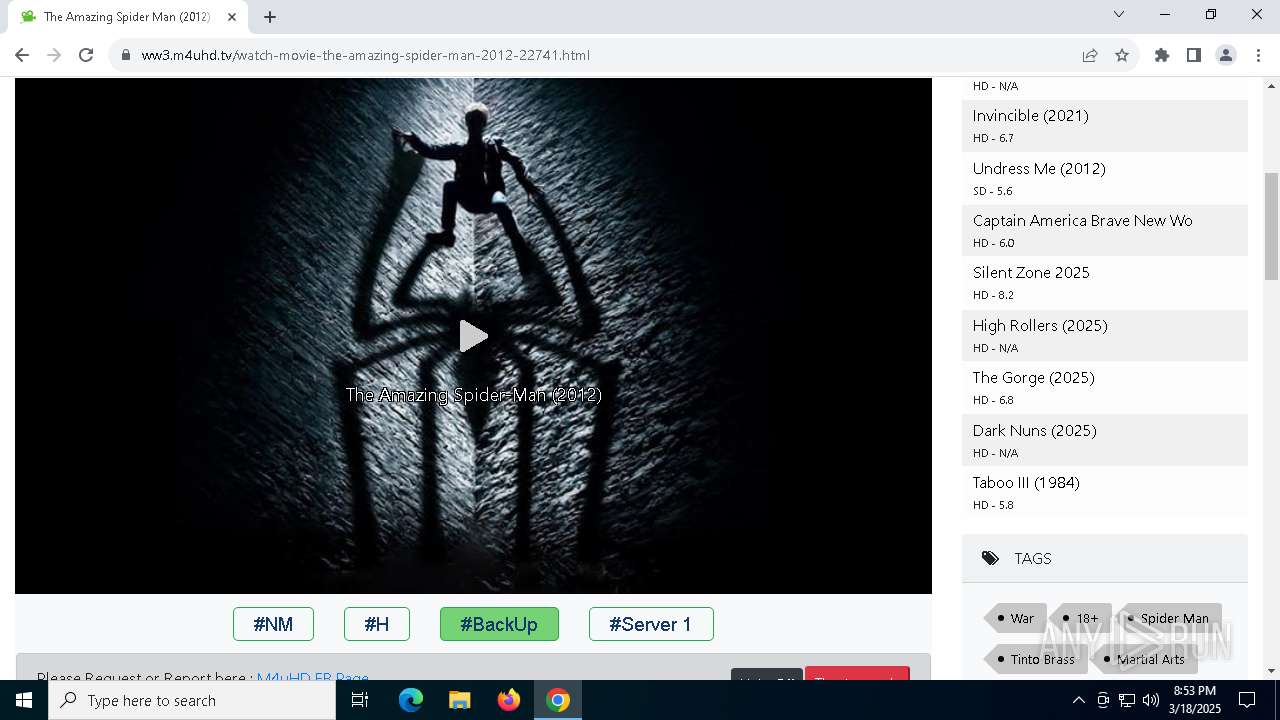Open the Extensions puzzle icon
The height and width of the screenshot is (720, 1280).
tap(1162, 55)
